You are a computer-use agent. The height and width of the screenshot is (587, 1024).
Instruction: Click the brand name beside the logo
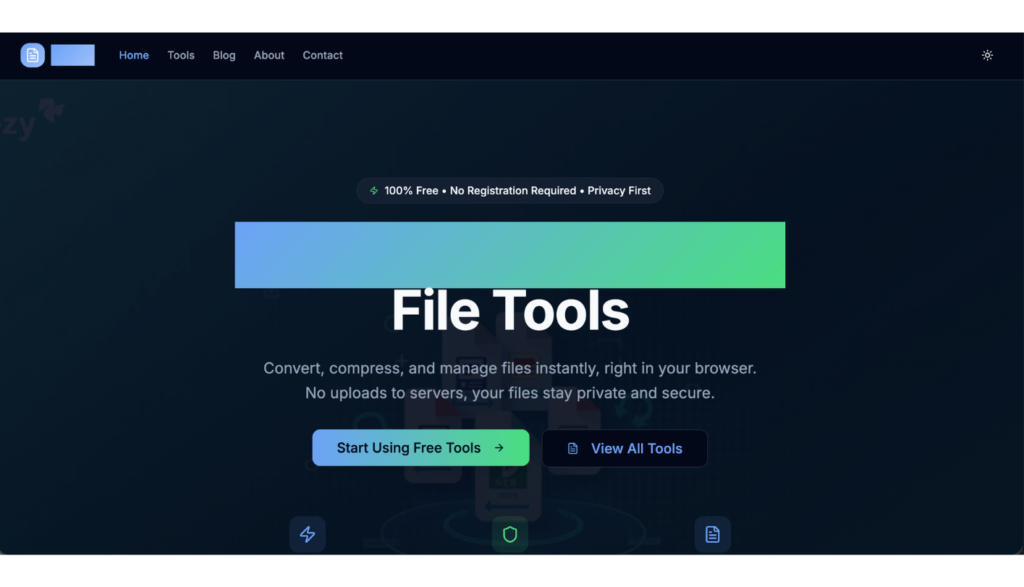pyautogui.click(x=73, y=55)
